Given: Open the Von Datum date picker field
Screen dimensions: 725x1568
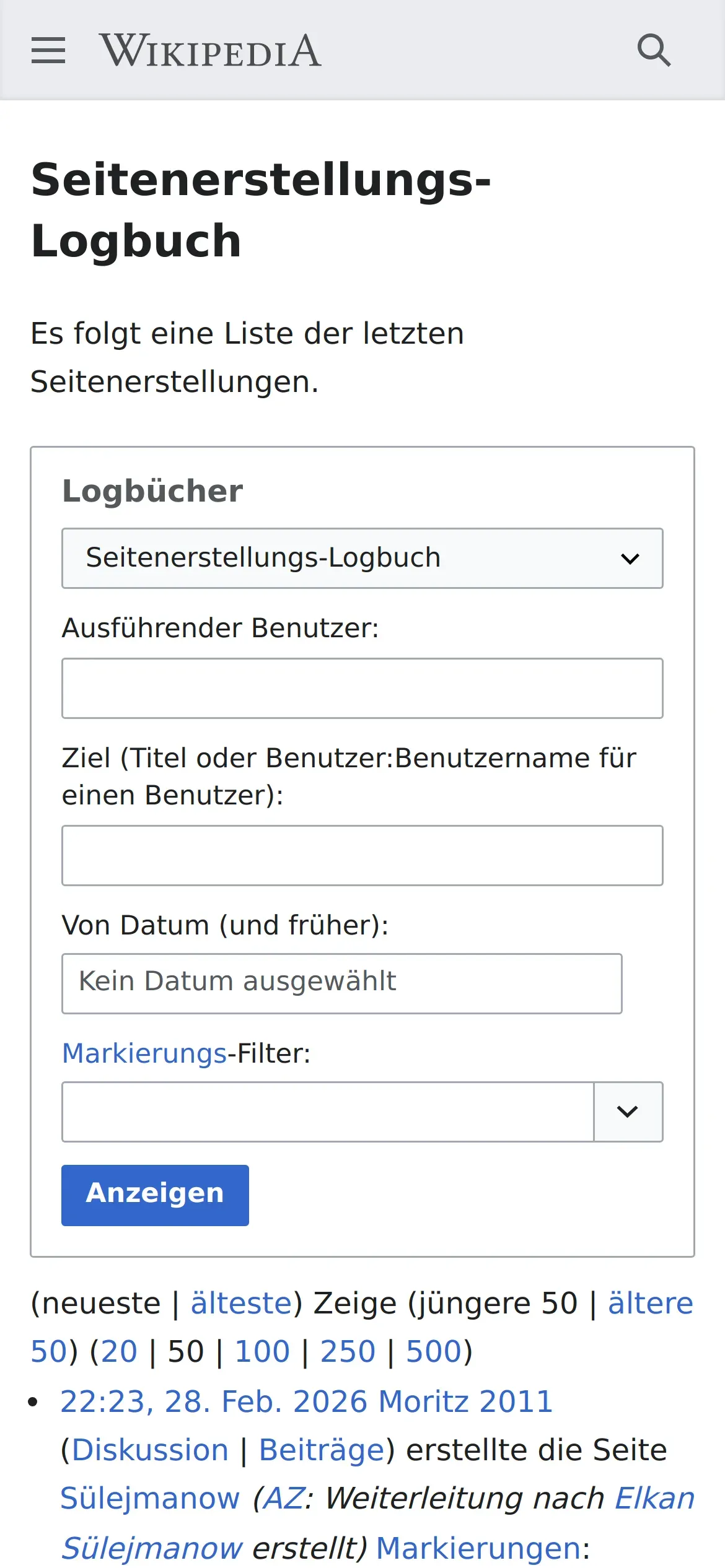Looking at the screenshot, I should pyautogui.click(x=341, y=983).
